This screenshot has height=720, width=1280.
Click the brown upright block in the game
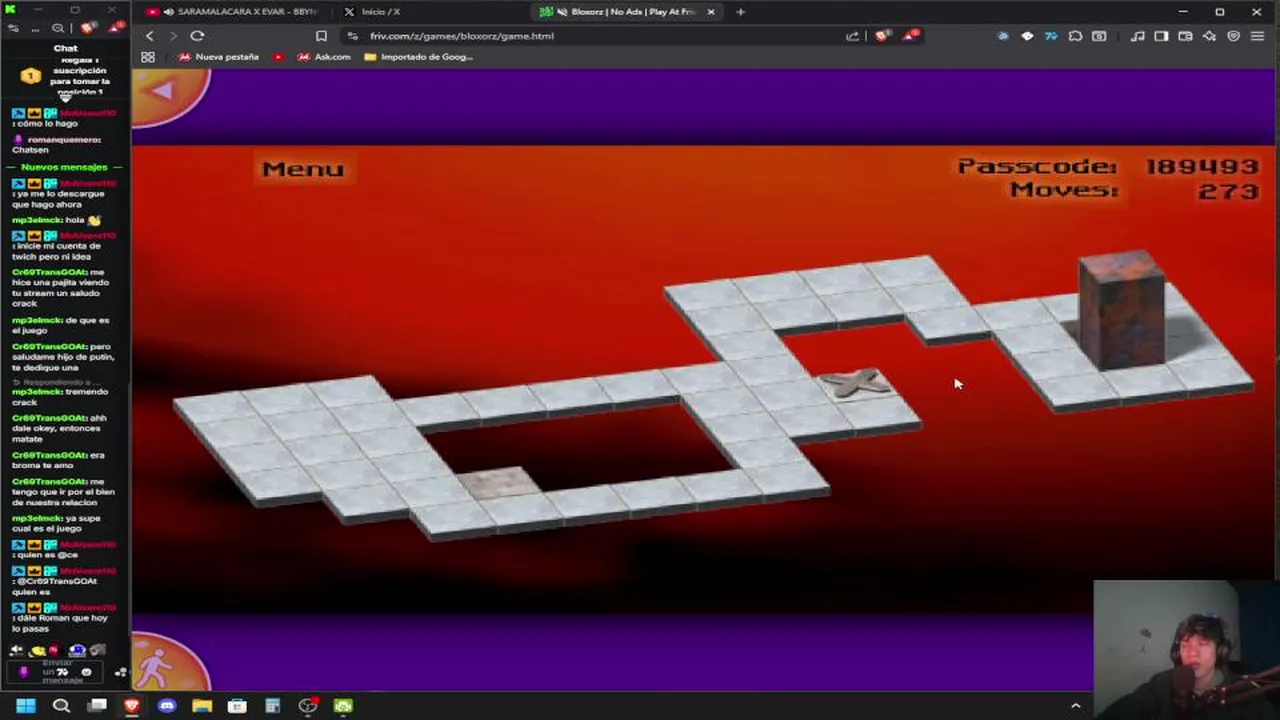point(1122,309)
